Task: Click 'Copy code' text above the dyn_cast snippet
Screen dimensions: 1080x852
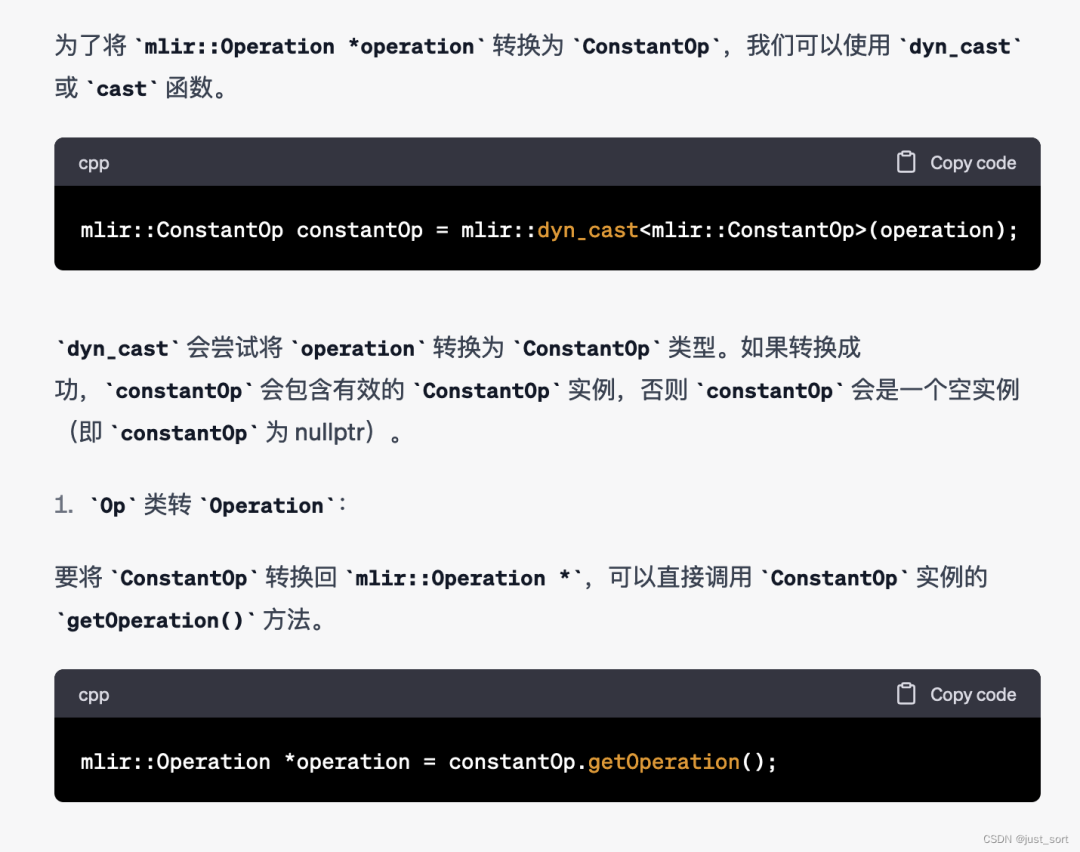Action: coord(973,163)
